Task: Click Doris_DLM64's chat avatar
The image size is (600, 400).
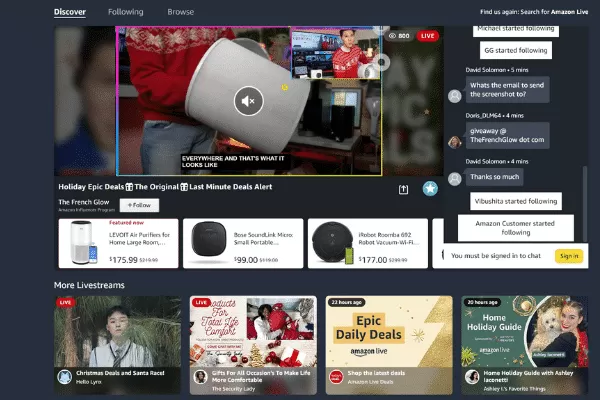Action: (455, 142)
